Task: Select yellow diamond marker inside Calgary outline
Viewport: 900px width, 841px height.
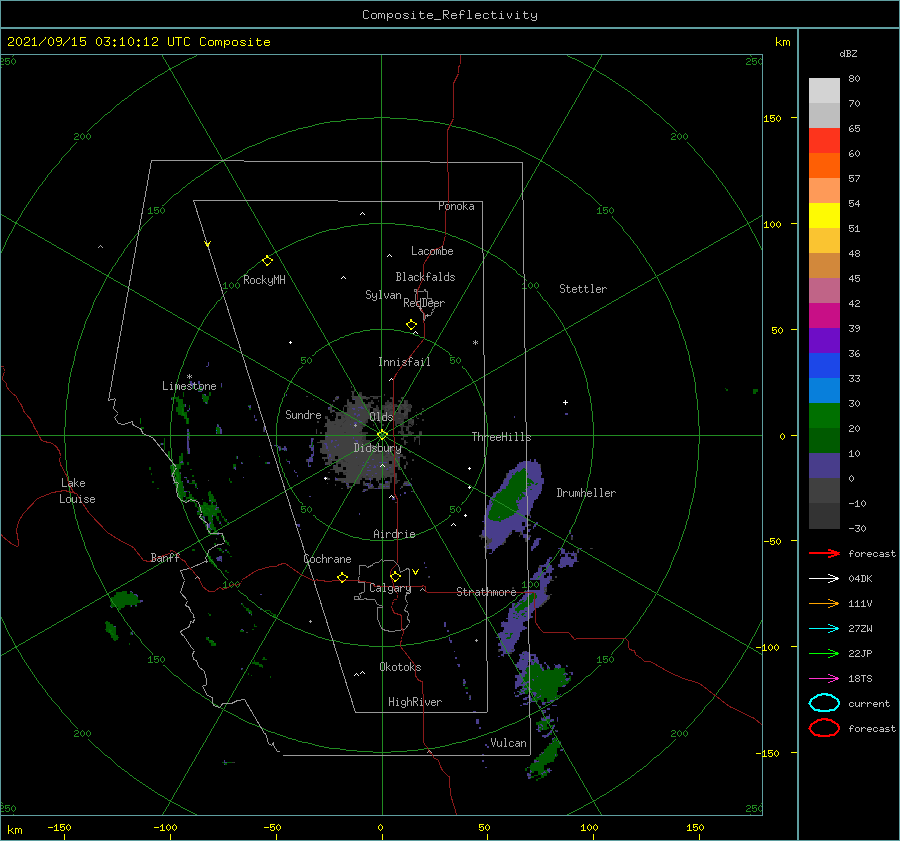Action: click(x=395, y=576)
